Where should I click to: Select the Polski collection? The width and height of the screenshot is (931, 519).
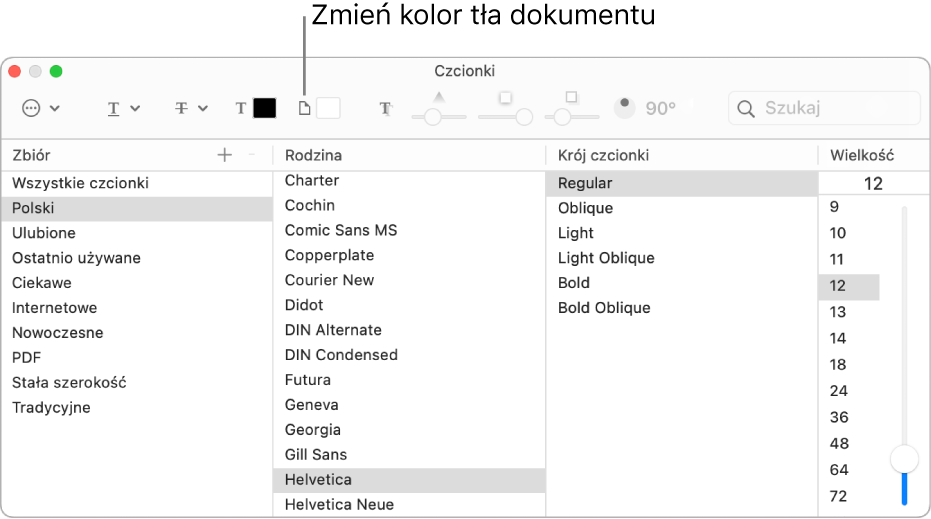click(x=137, y=208)
